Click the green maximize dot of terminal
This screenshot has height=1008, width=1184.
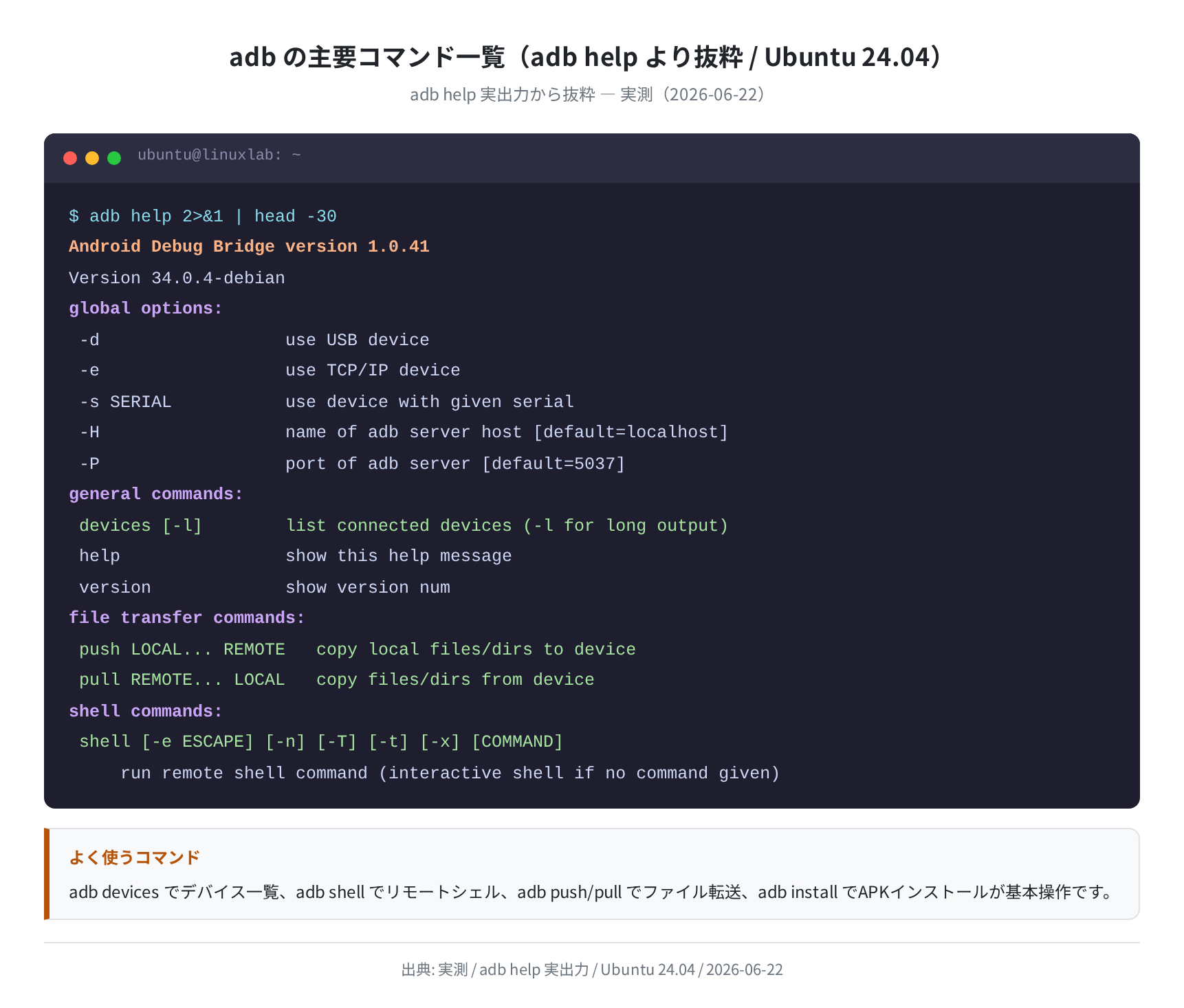[114, 158]
